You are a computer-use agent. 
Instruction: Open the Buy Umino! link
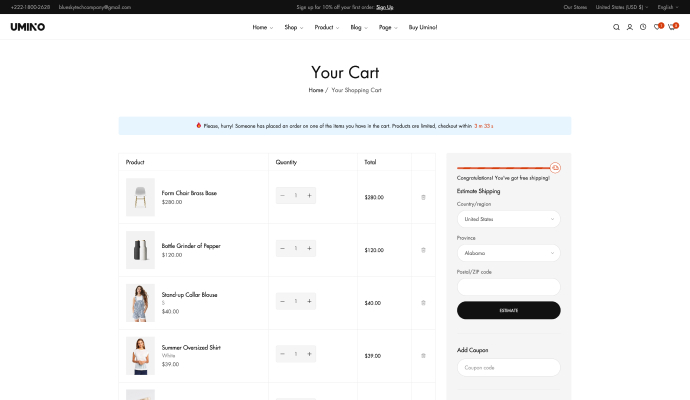[423, 27]
